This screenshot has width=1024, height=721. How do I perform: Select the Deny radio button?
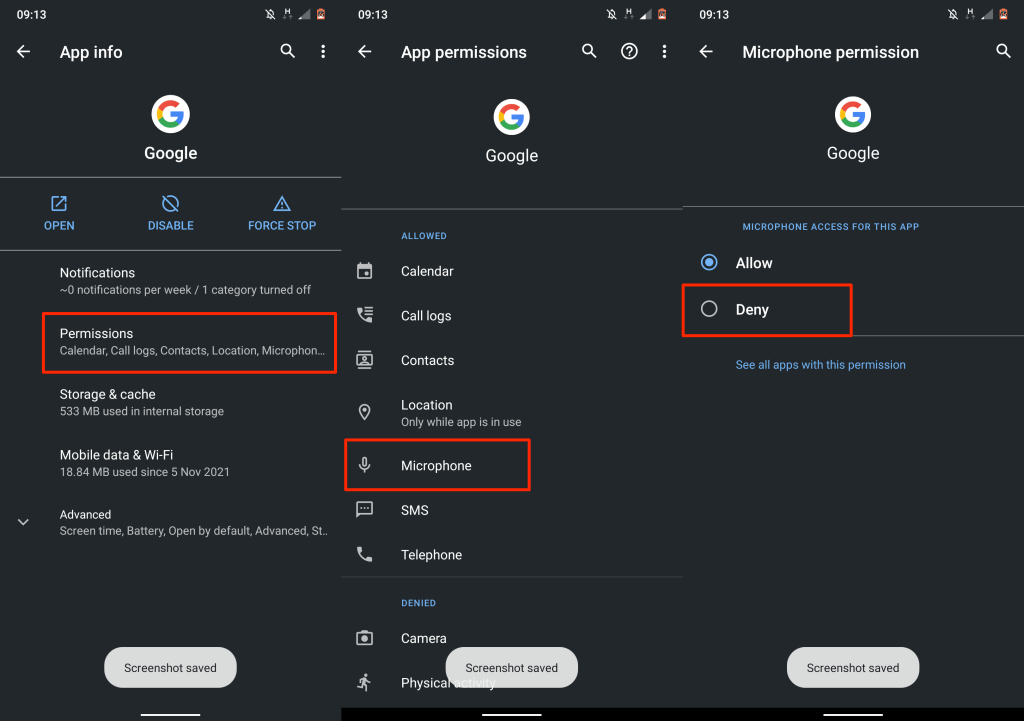click(x=710, y=310)
